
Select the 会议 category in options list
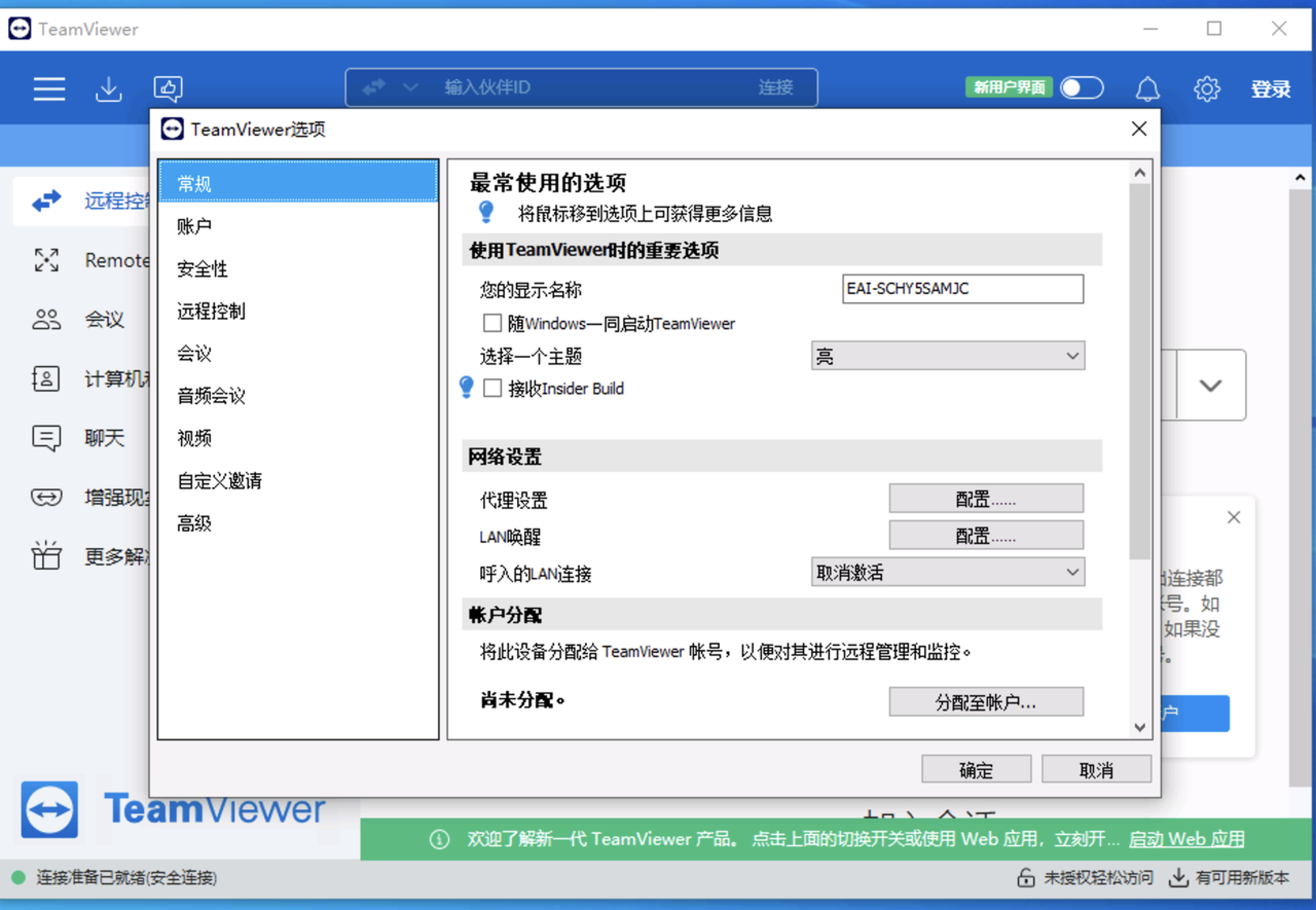[x=299, y=353]
